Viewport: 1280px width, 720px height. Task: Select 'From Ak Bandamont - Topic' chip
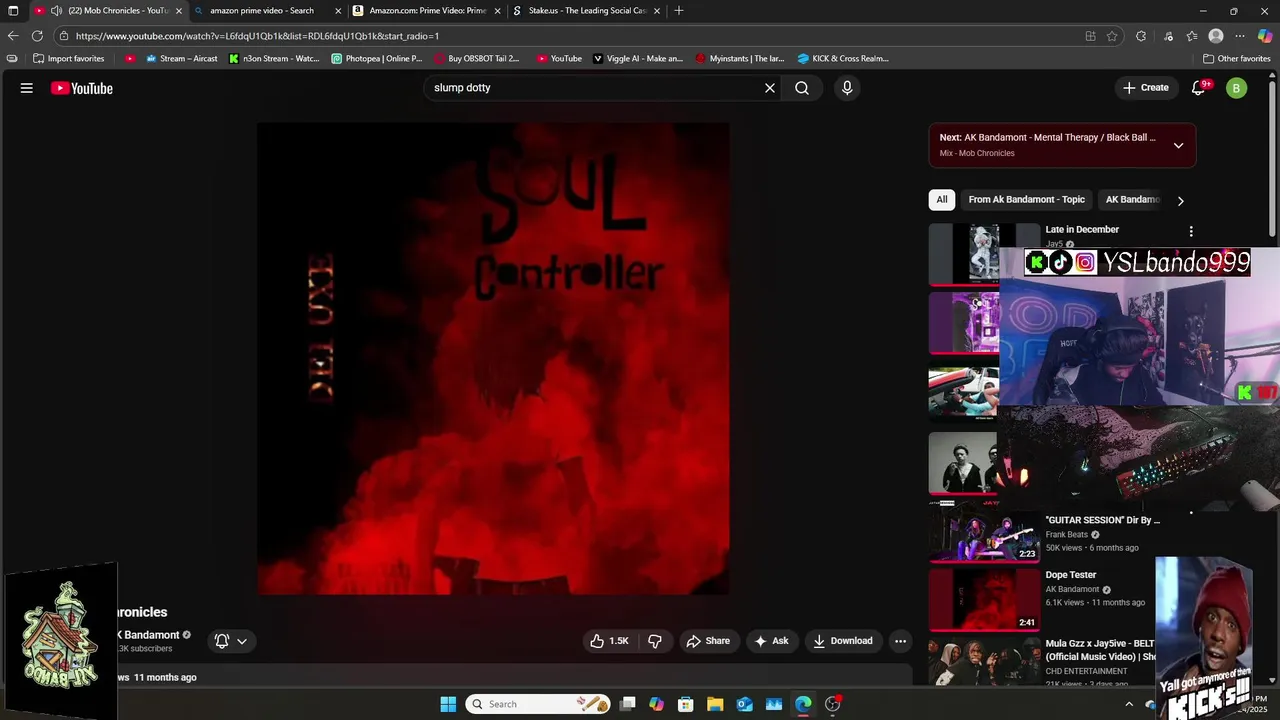coord(1026,199)
